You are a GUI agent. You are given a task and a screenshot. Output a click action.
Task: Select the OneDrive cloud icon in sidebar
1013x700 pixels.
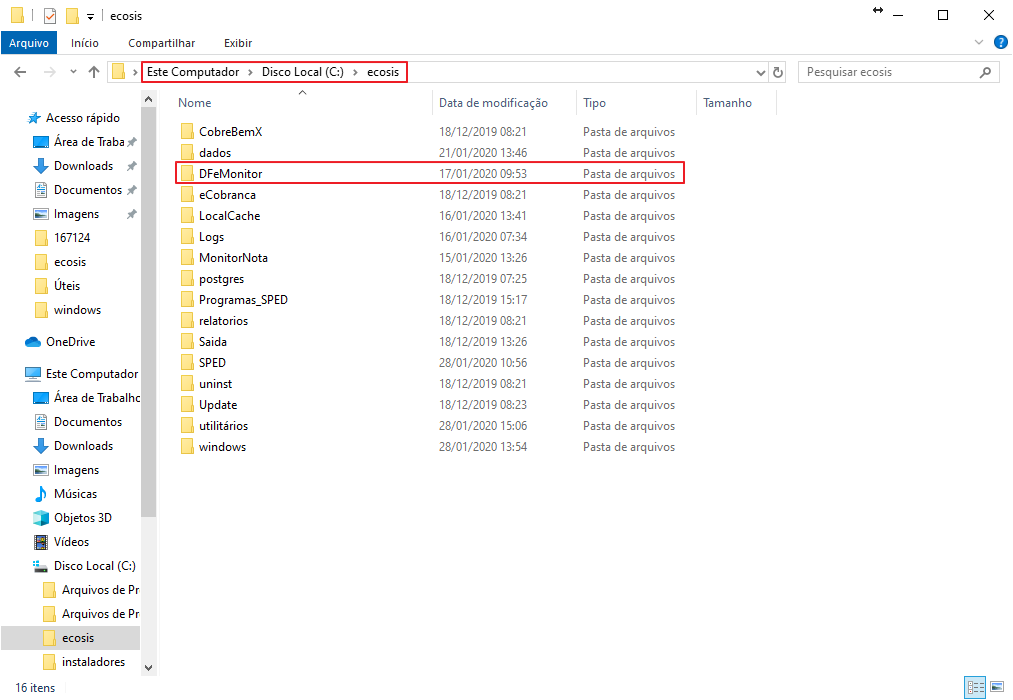tap(33, 342)
